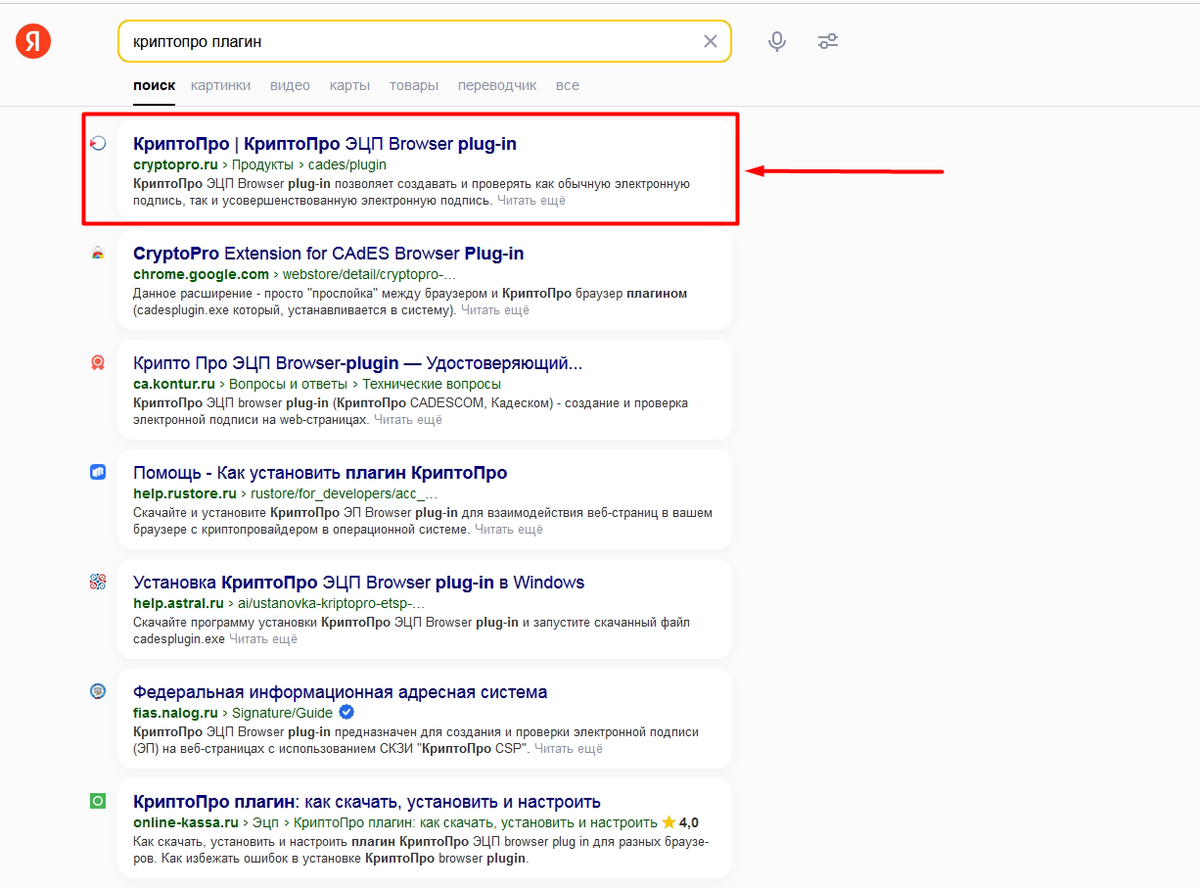Click the fias.nalog.ru result favicon
This screenshot has height=888, width=1200.
point(98,692)
